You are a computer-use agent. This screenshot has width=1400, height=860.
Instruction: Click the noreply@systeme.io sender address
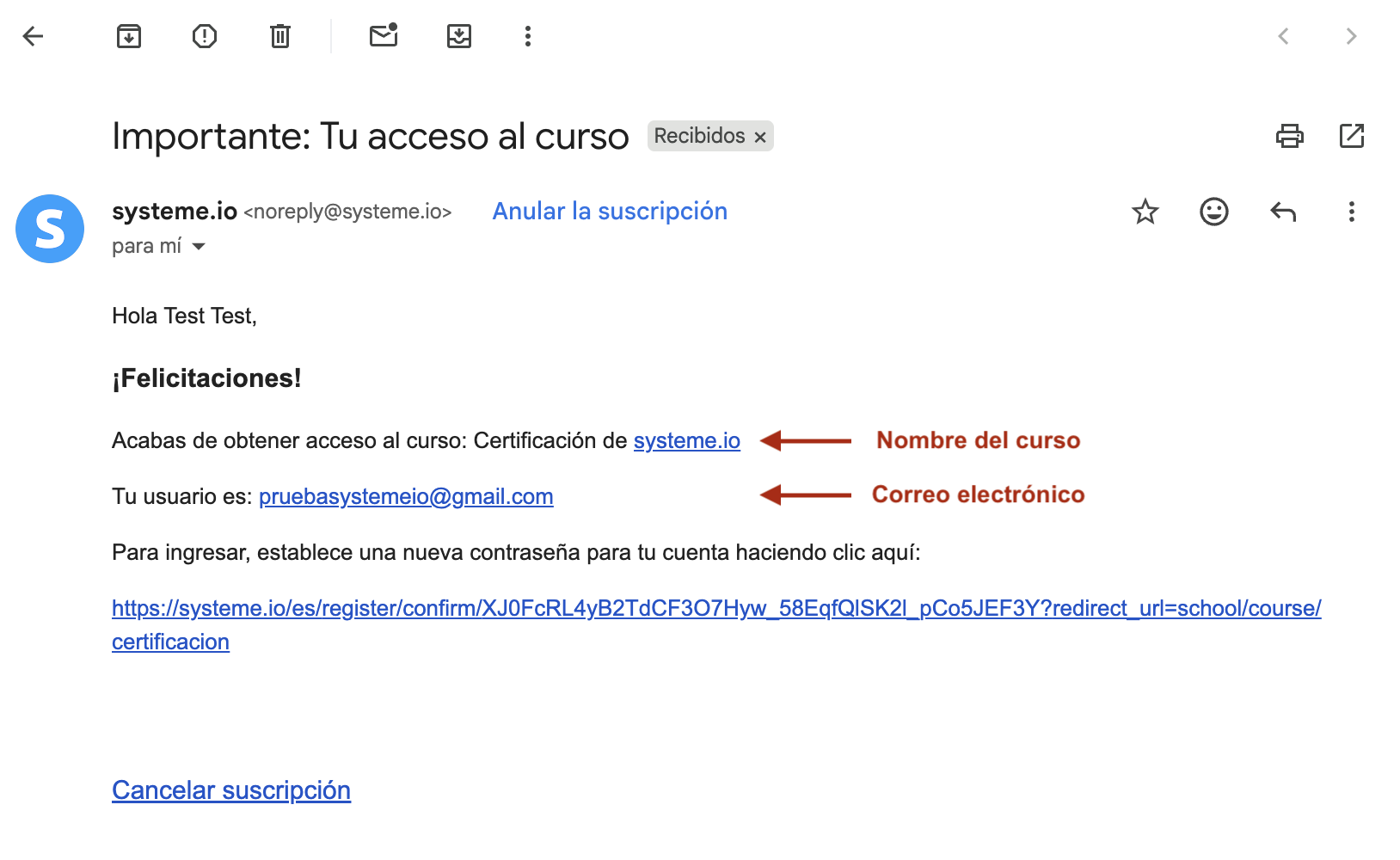(x=347, y=212)
